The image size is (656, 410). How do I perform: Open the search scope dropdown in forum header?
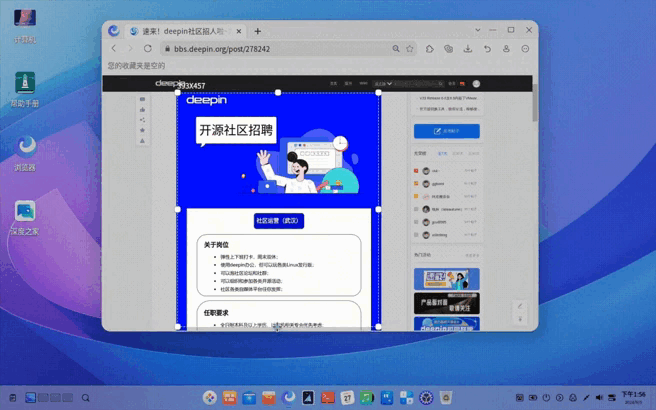[x=382, y=84]
